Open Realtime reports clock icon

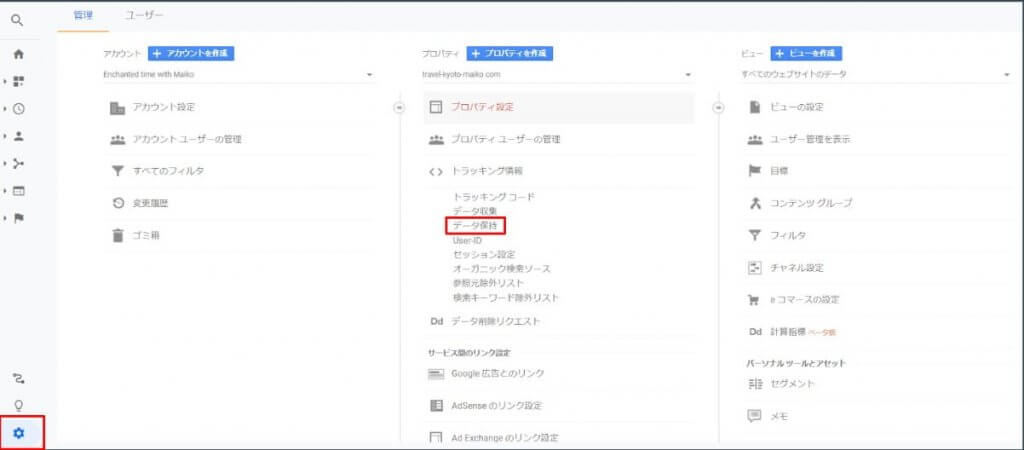point(18,108)
